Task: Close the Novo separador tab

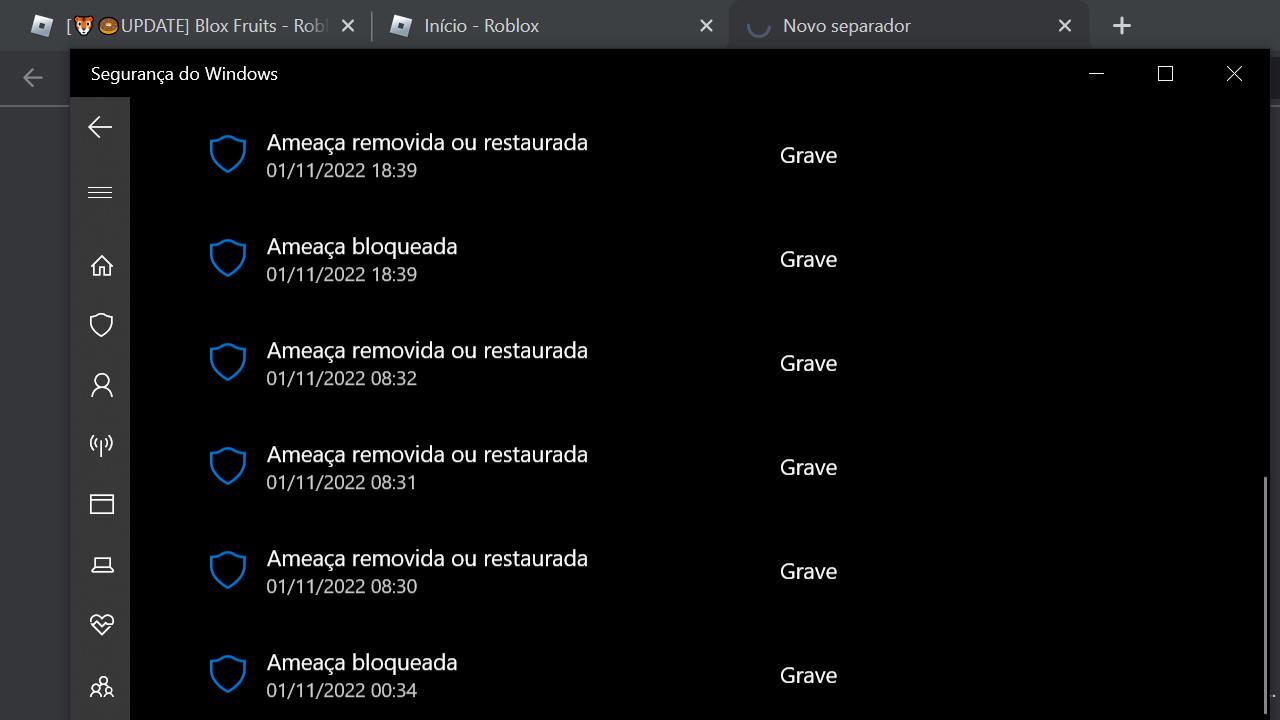Action: 1065,26
